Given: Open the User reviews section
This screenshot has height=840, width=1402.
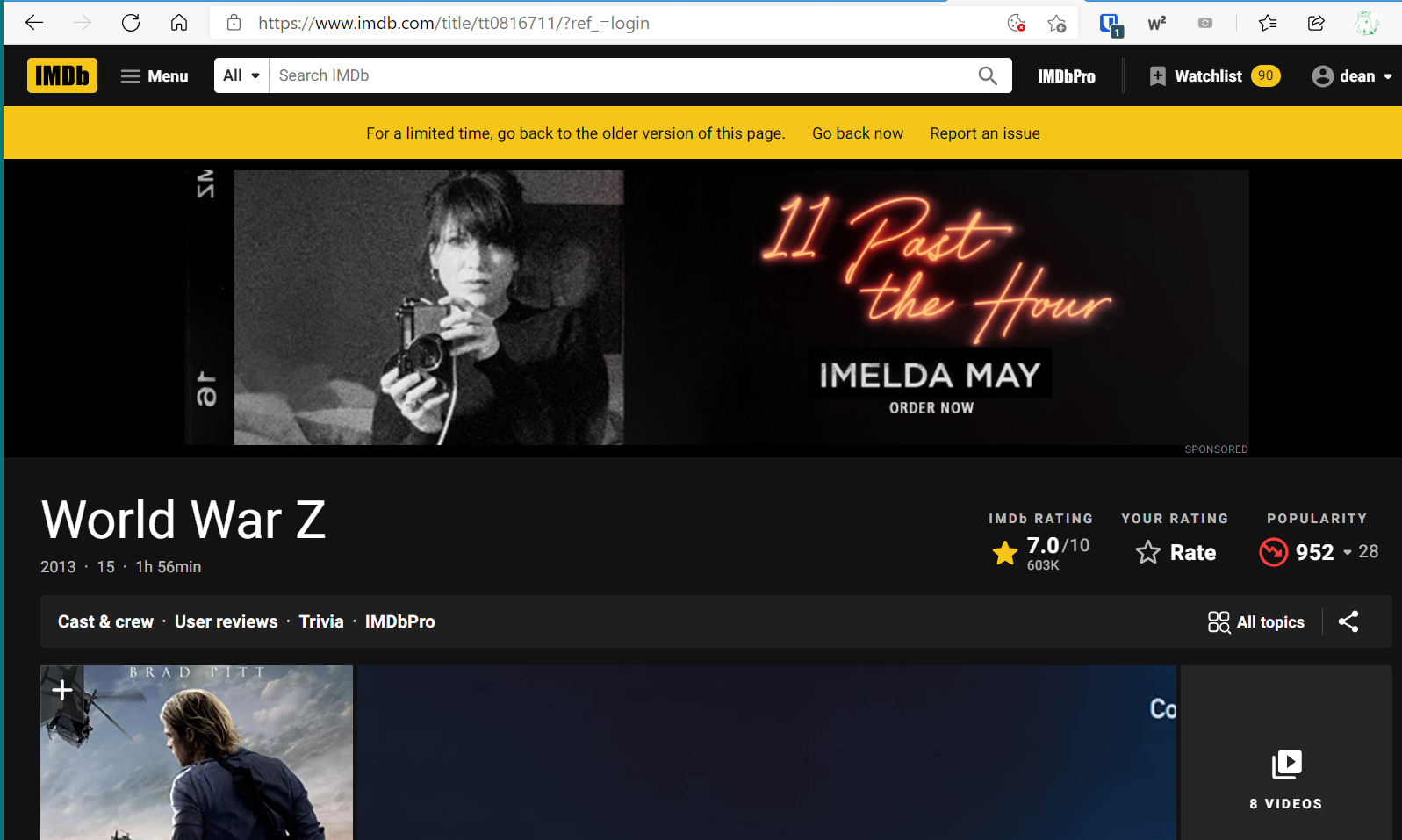Looking at the screenshot, I should (226, 621).
